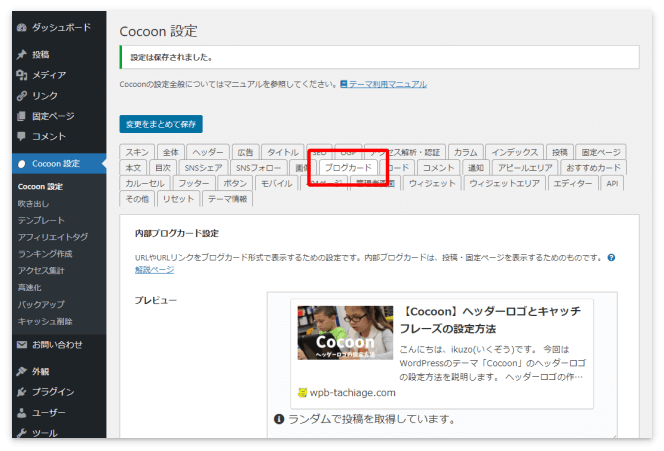Open テンプレート submenu item

coord(41,220)
